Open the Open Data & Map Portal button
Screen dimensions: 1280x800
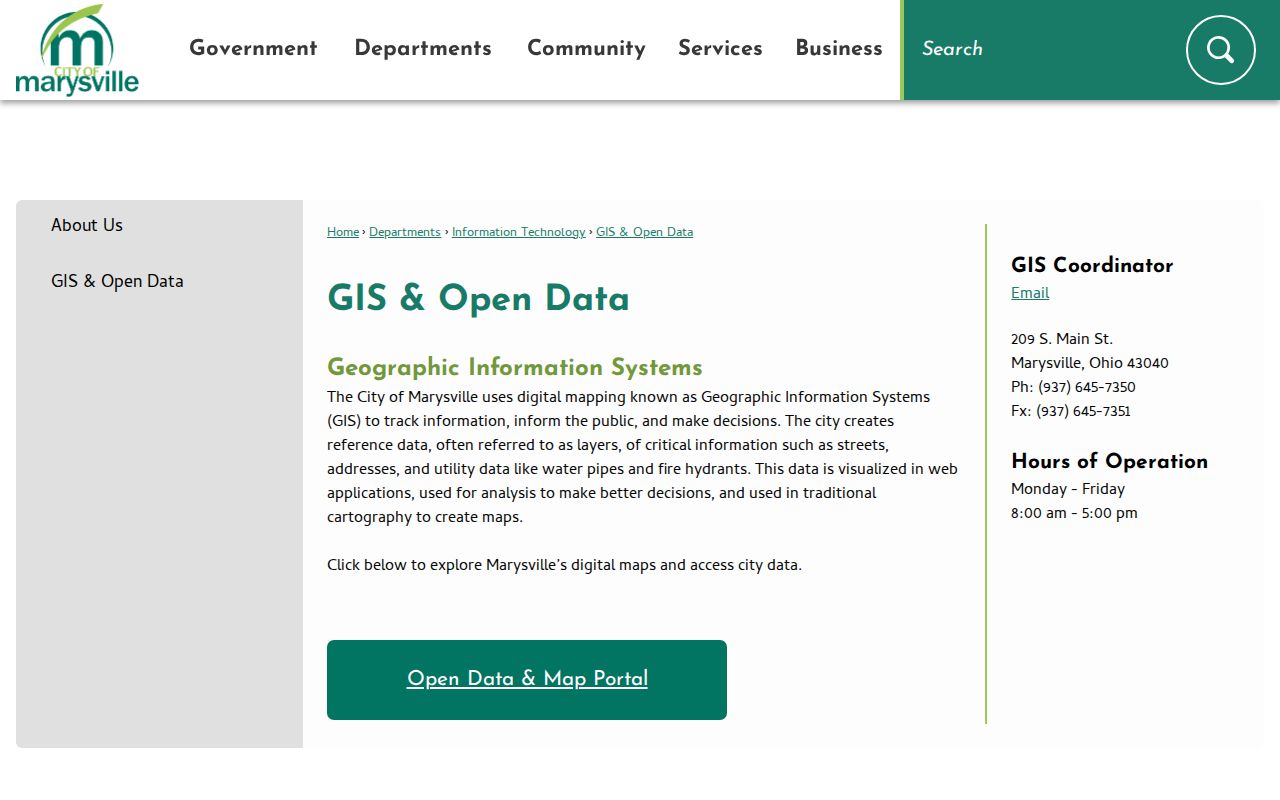click(527, 680)
